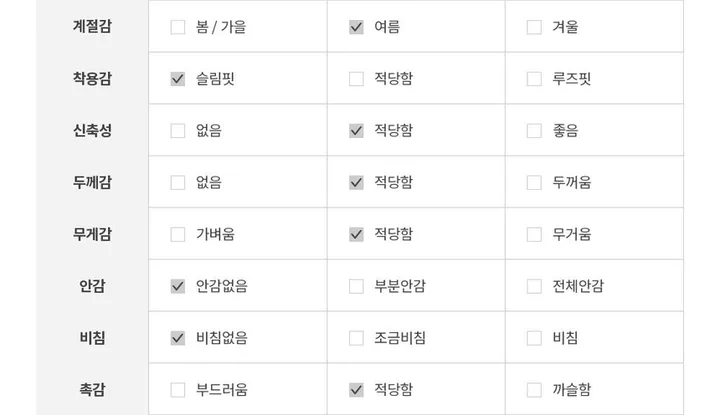Click the 촉감 row label
Viewport: 720px width, 415px height.
click(92, 390)
